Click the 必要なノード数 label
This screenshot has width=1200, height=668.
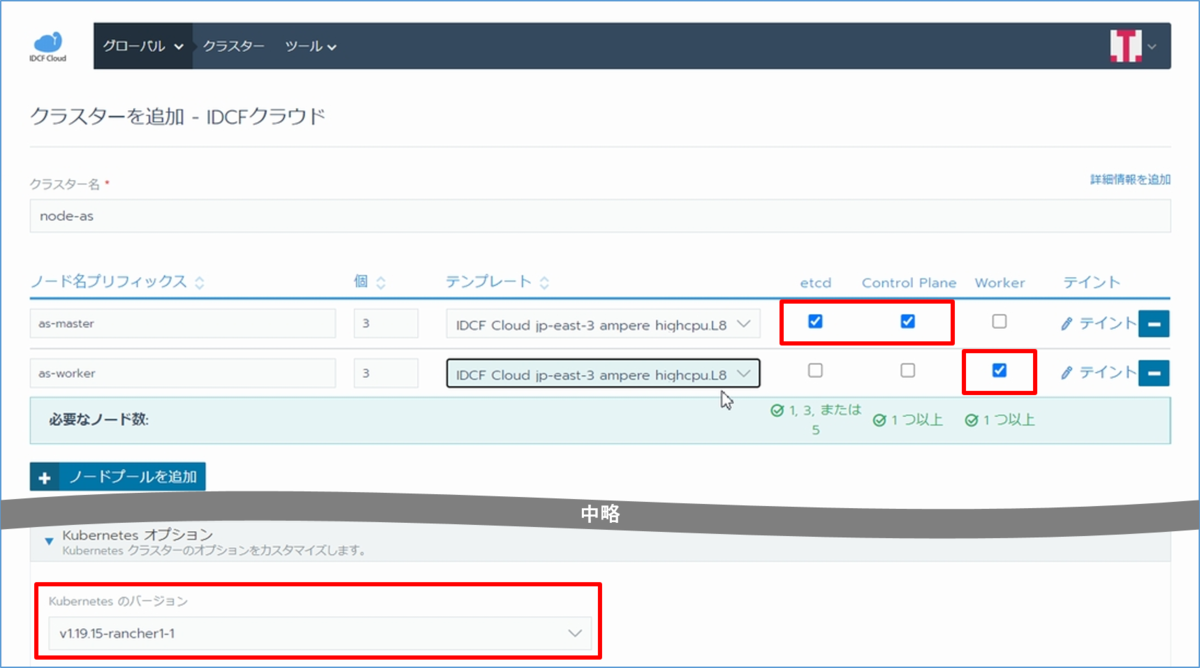tap(99, 420)
